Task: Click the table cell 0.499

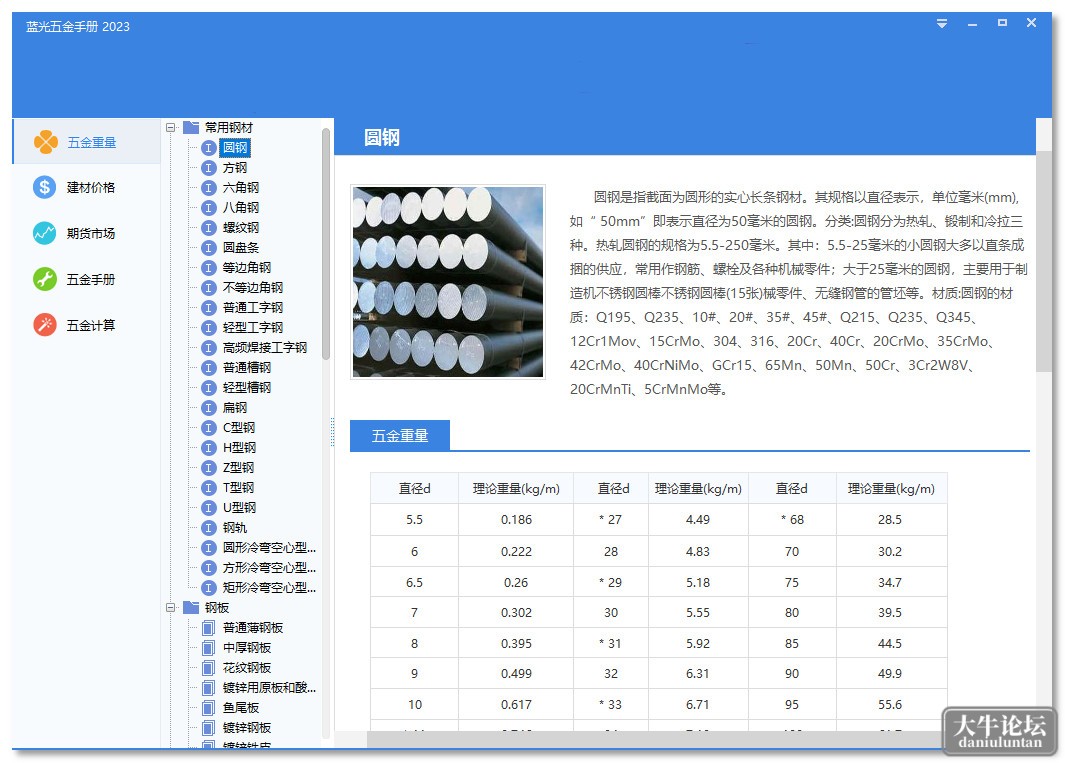Action: pos(516,674)
